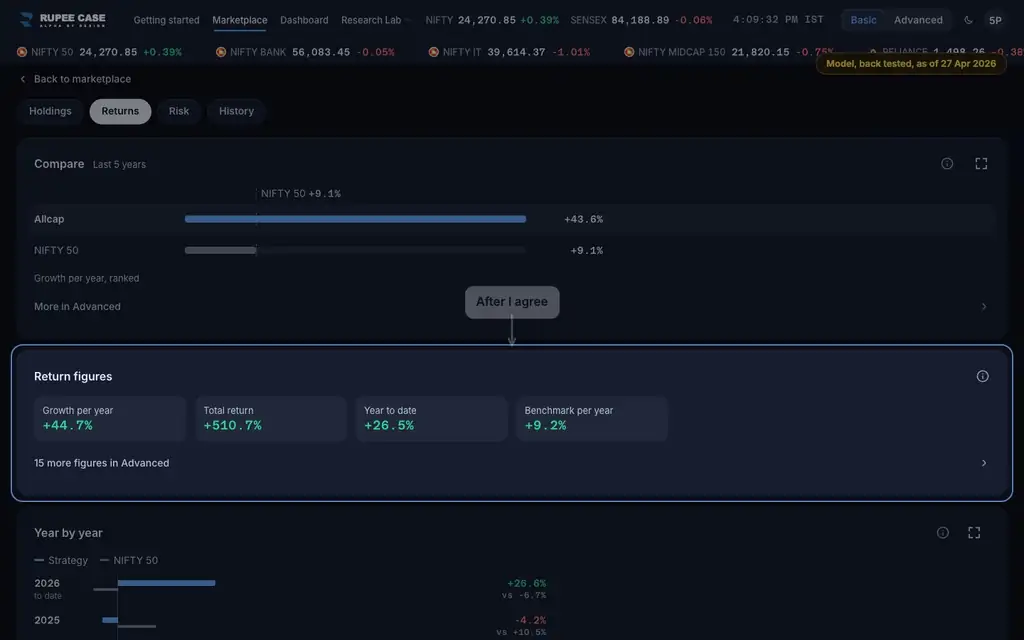Screen dimensions: 1024x640
Task: Toggle dark mode with the moon icon
Action: click(x=968, y=20)
